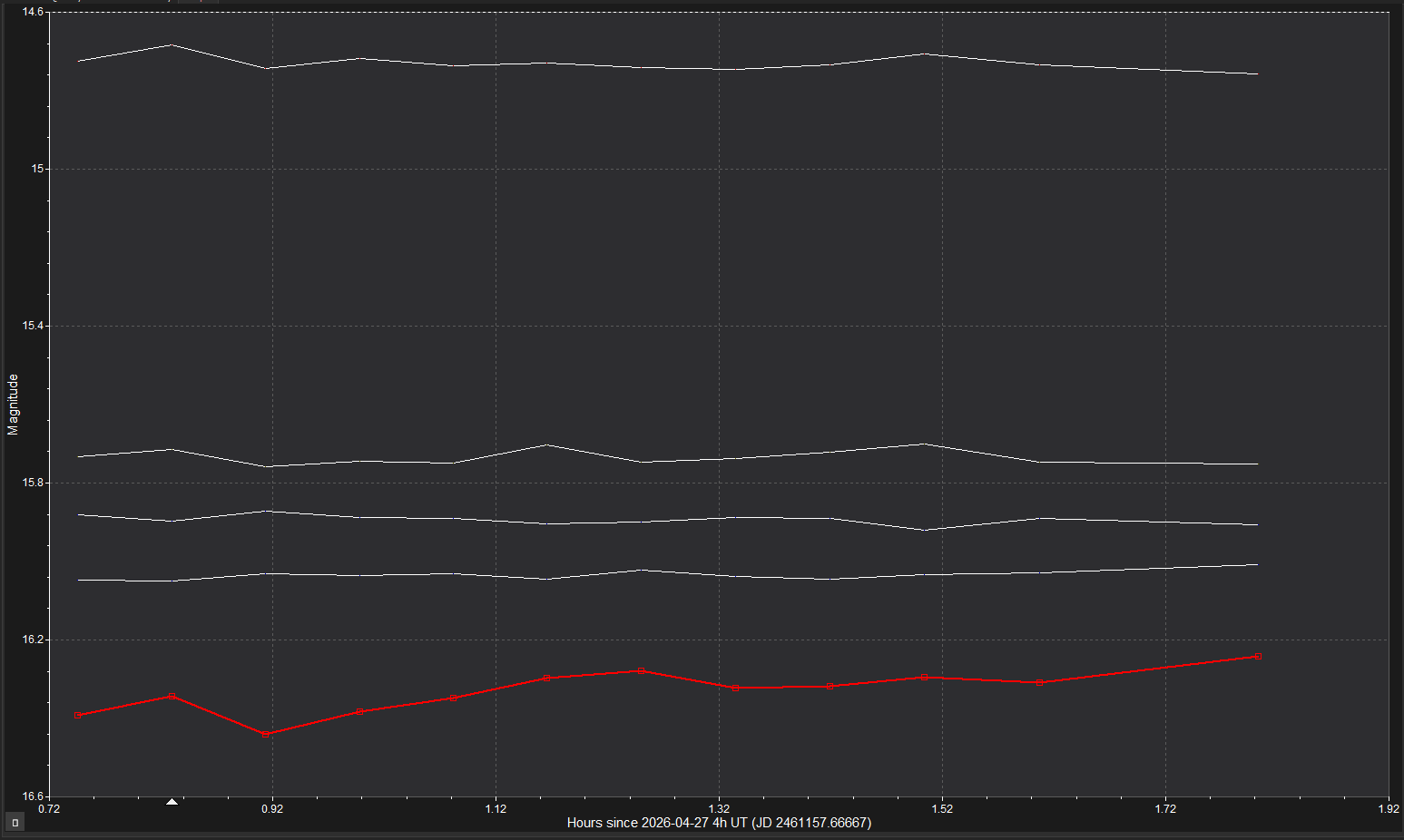The height and width of the screenshot is (840, 1404).
Task: Click the last red data point on the right
Action: (1257, 656)
